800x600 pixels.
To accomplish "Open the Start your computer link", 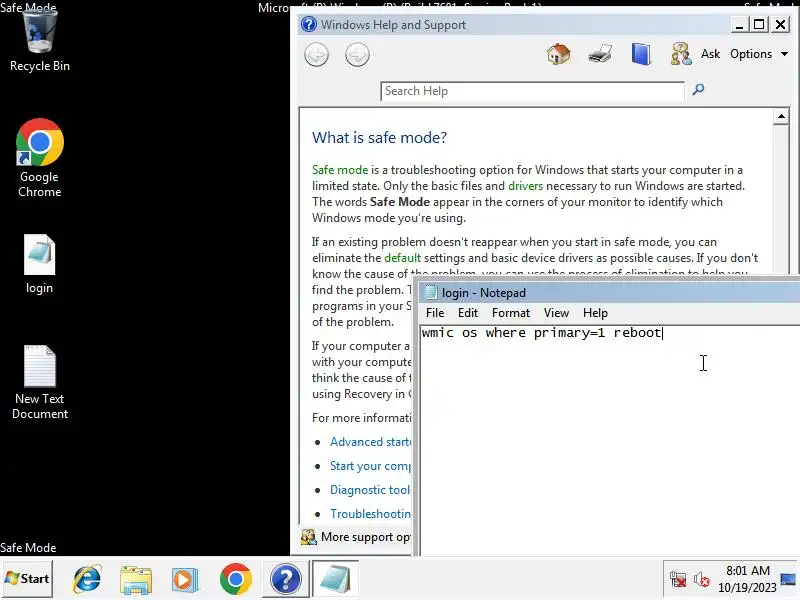I will [370, 466].
